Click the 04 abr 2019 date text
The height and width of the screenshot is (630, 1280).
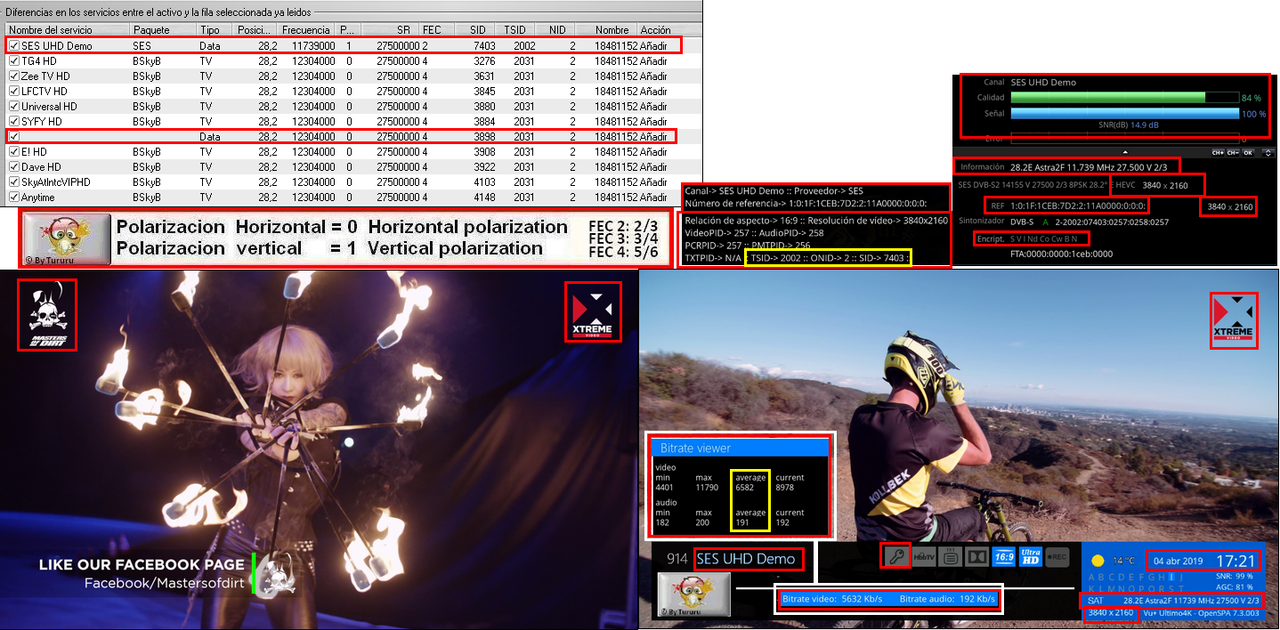pos(1178,561)
